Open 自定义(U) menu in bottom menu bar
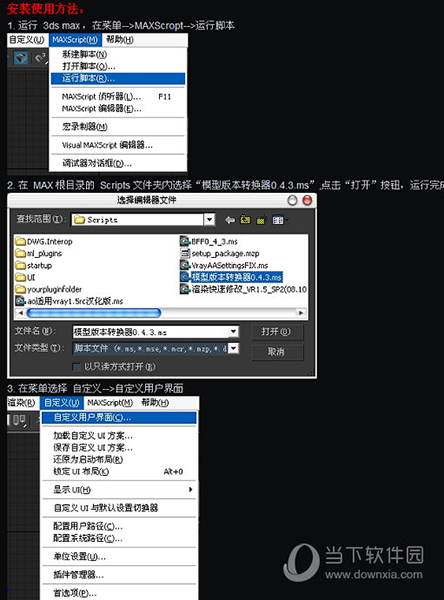Viewport: 444px width, 600px height. pos(62,403)
